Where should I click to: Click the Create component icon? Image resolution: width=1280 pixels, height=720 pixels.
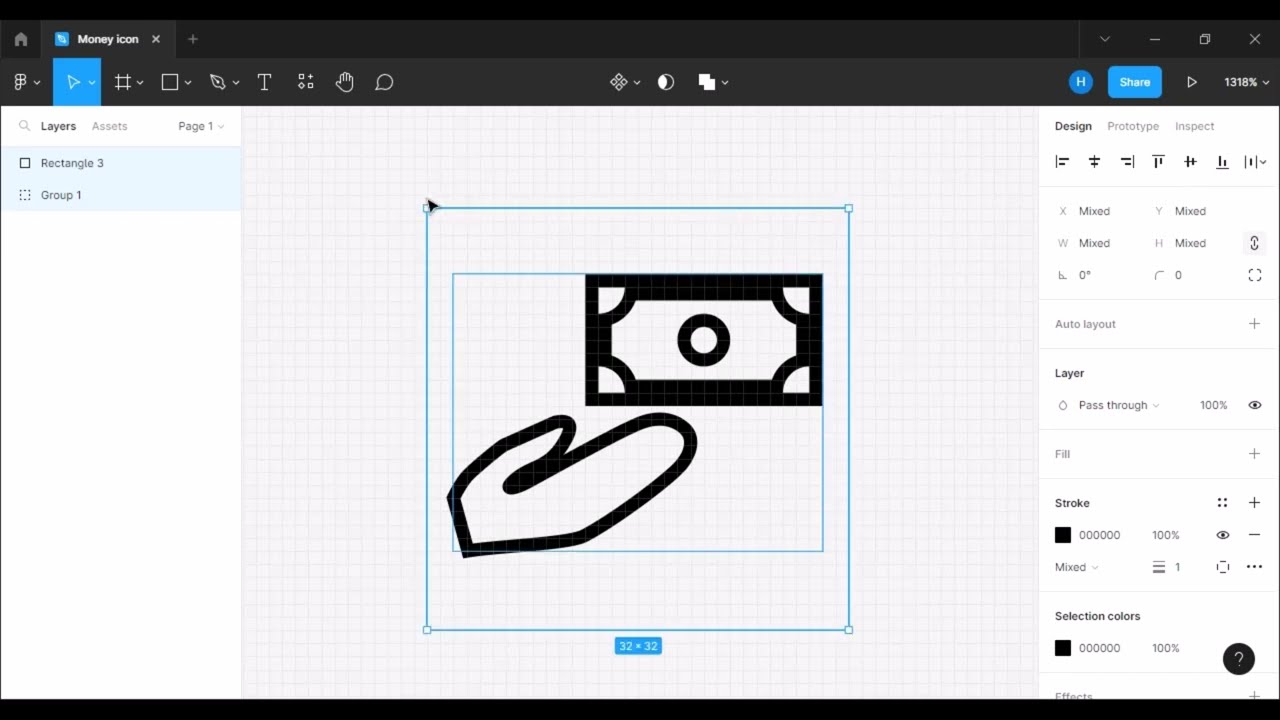coord(618,82)
